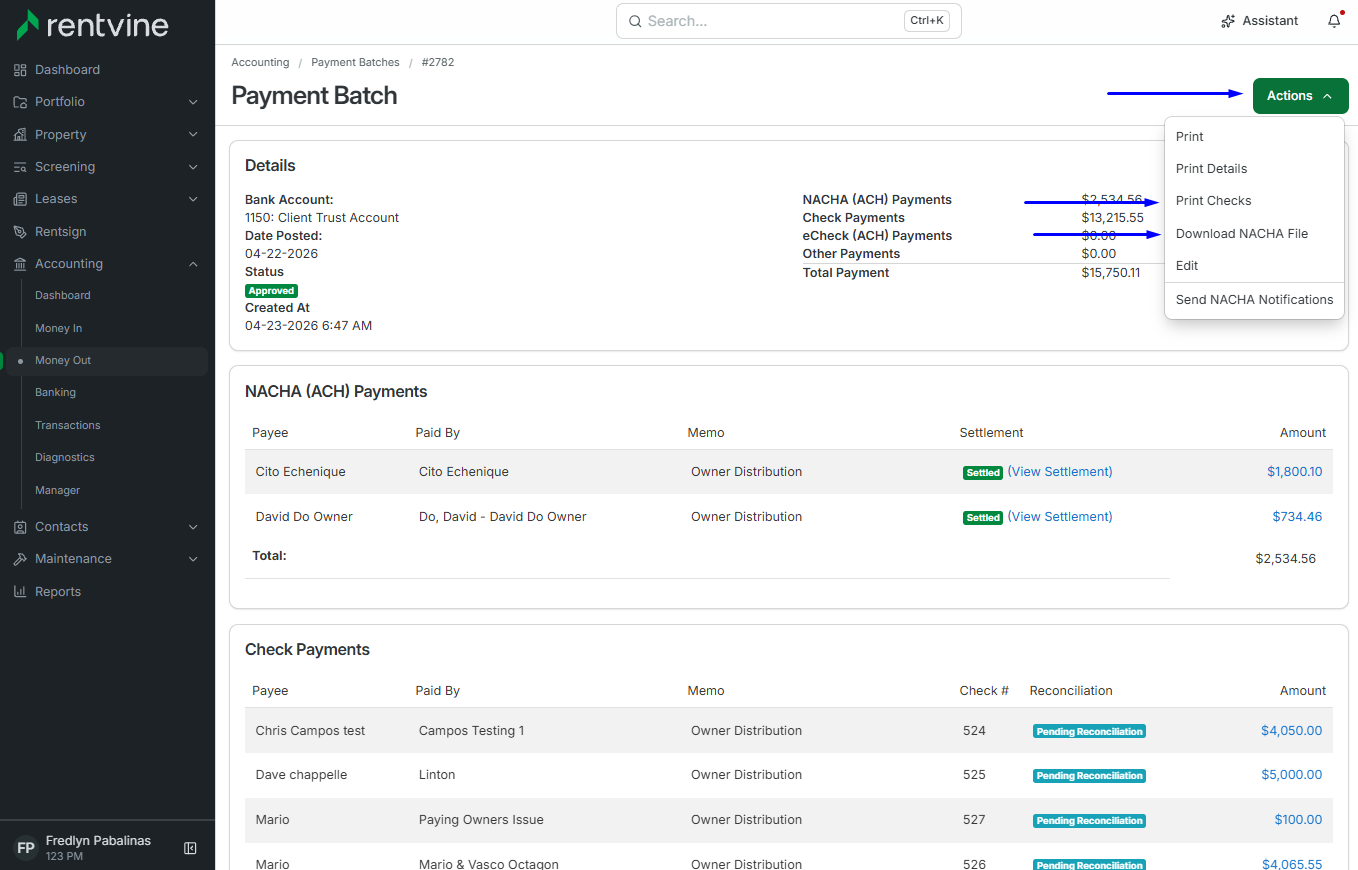Open View Settlement for Cito Echenique
The width and height of the screenshot is (1358, 870).
pos(1060,472)
